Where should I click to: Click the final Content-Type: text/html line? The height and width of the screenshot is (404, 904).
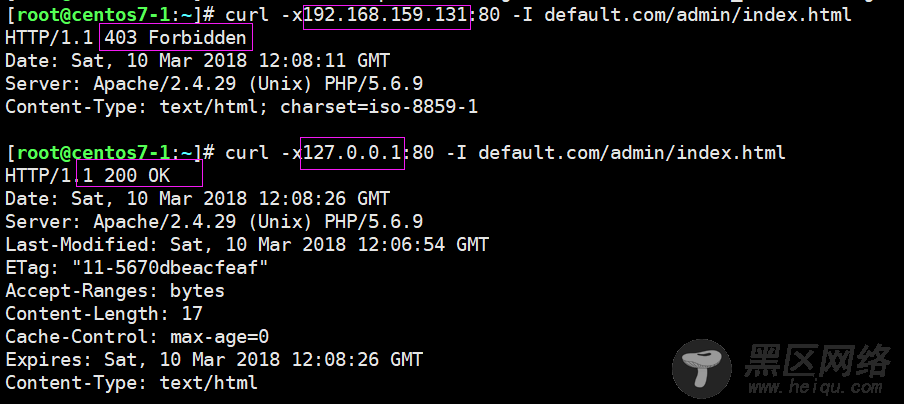coord(131,383)
